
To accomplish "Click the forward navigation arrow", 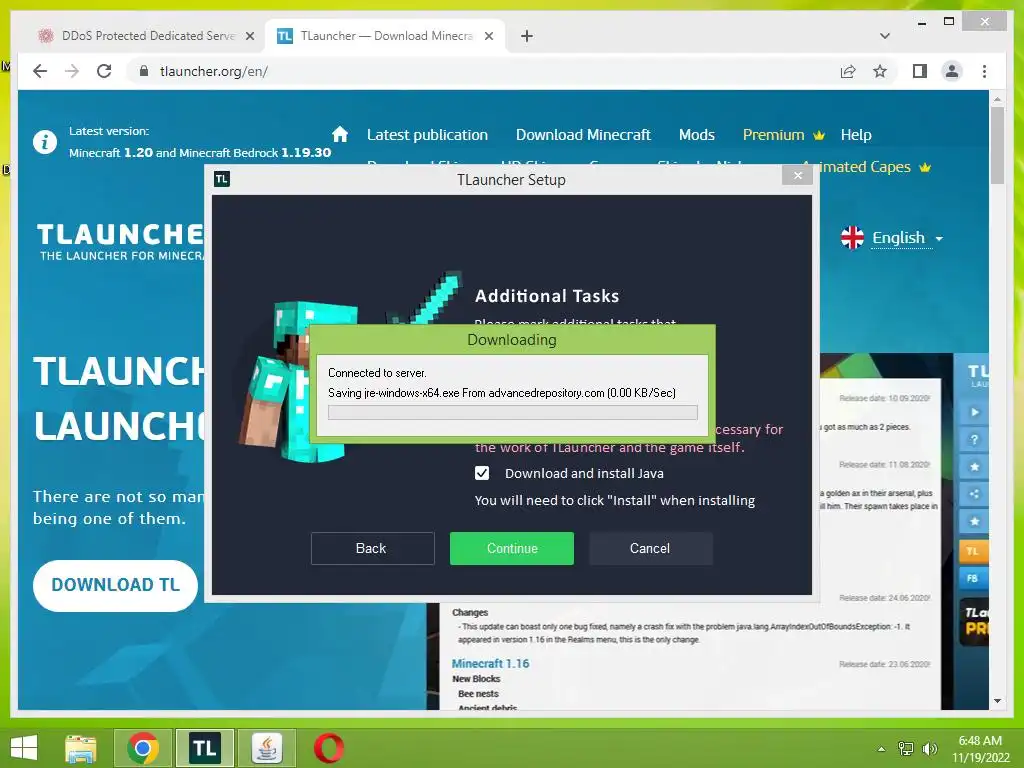I will tap(72, 71).
